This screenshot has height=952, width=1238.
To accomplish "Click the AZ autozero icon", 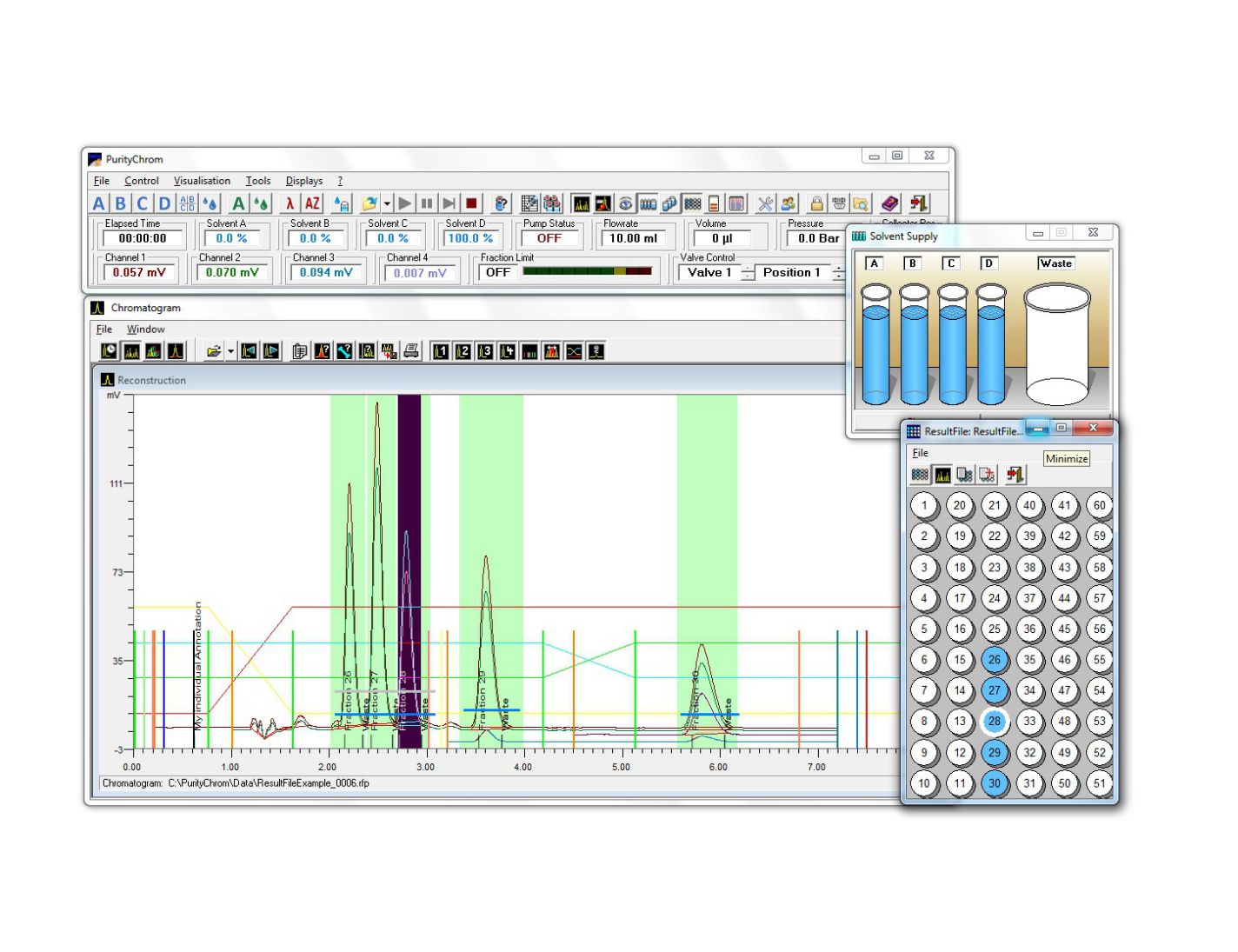I will tap(312, 203).
